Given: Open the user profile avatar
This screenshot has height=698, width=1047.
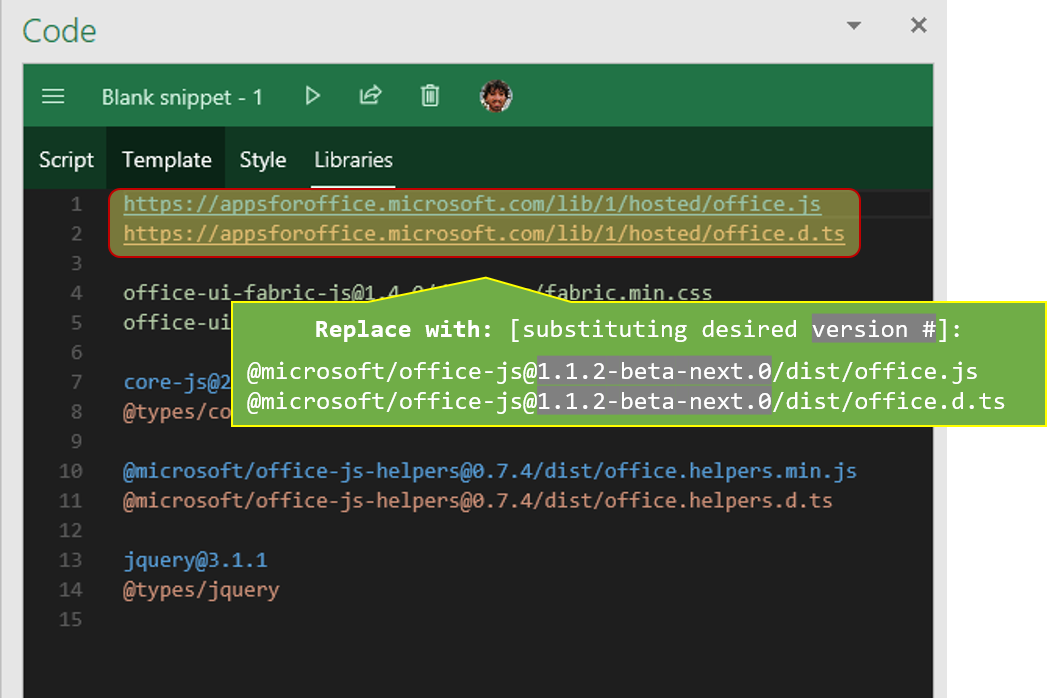Looking at the screenshot, I should [496, 96].
